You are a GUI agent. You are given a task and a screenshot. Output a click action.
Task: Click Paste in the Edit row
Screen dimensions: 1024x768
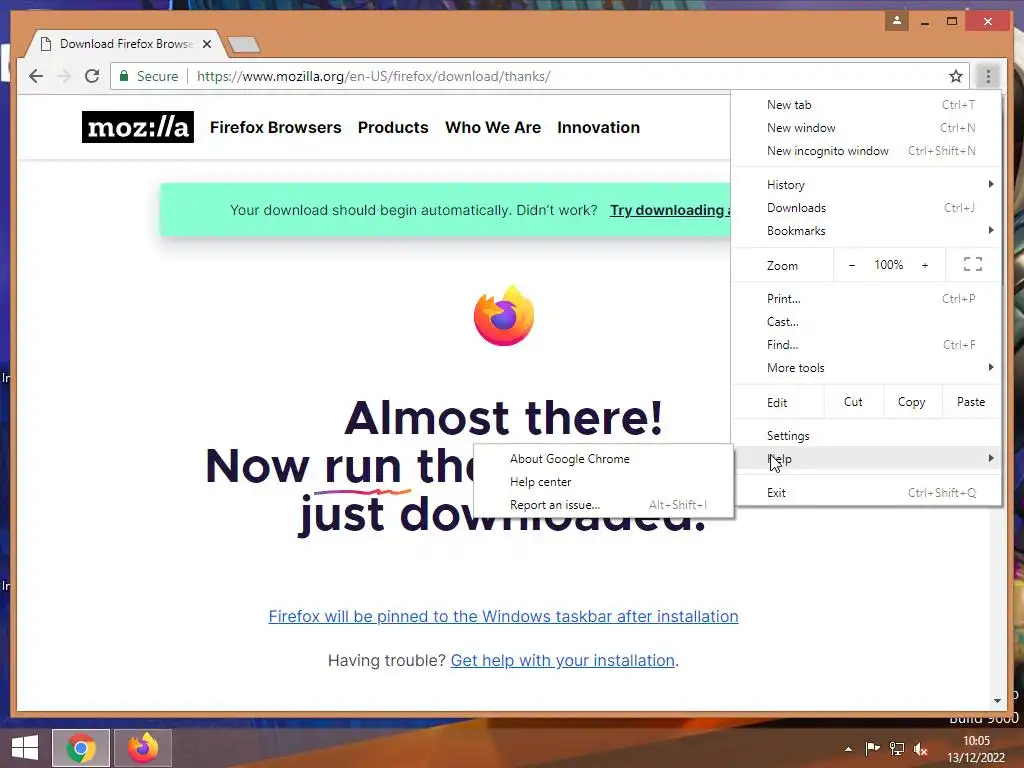[971, 402]
